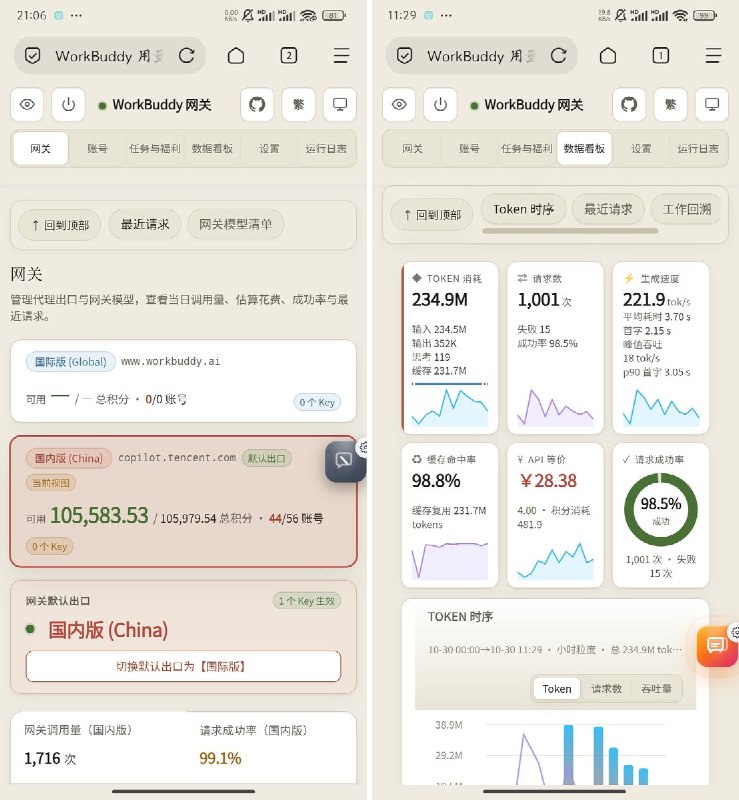The height and width of the screenshot is (800, 739).
Task: Click 工作回溯 chip
Action: [x=686, y=209]
